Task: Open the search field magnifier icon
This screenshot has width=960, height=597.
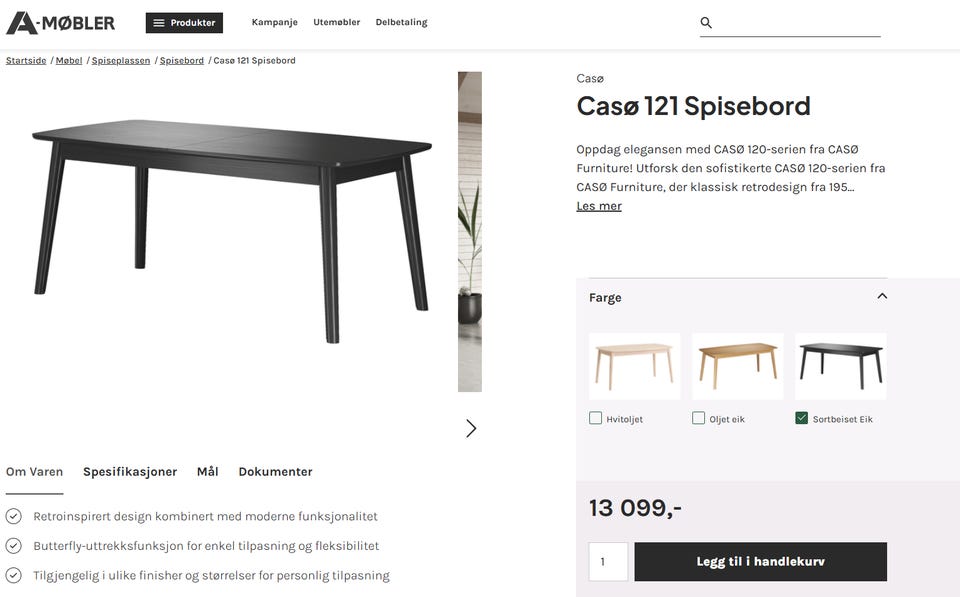Action: pos(706,21)
